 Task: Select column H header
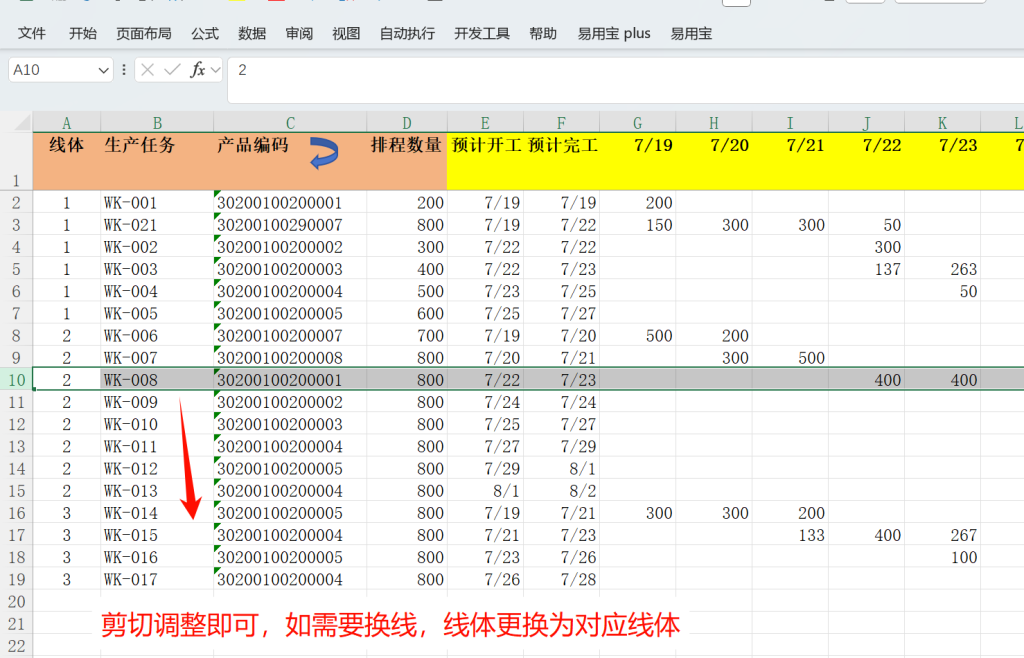[x=714, y=123]
